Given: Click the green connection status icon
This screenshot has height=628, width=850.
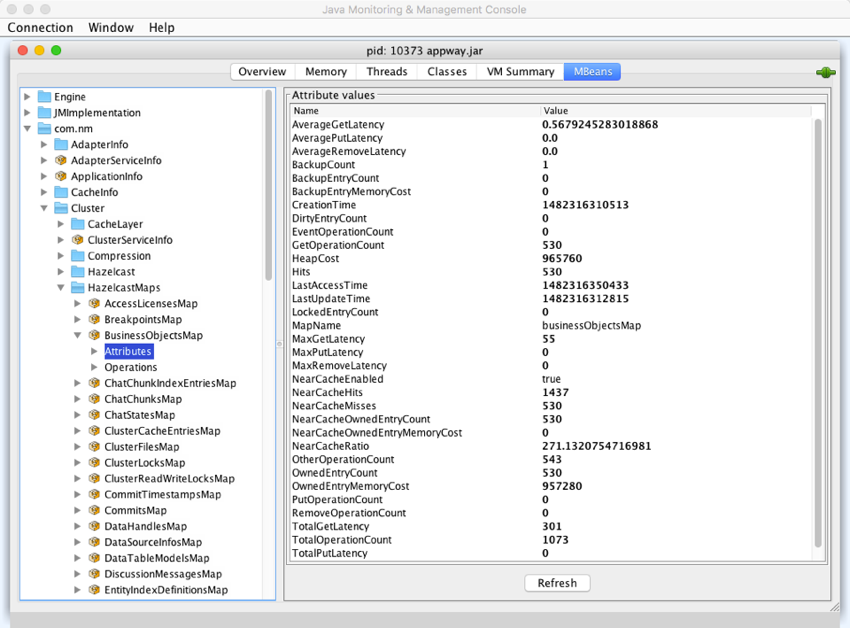Looking at the screenshot, I should [x=825, y=72].
